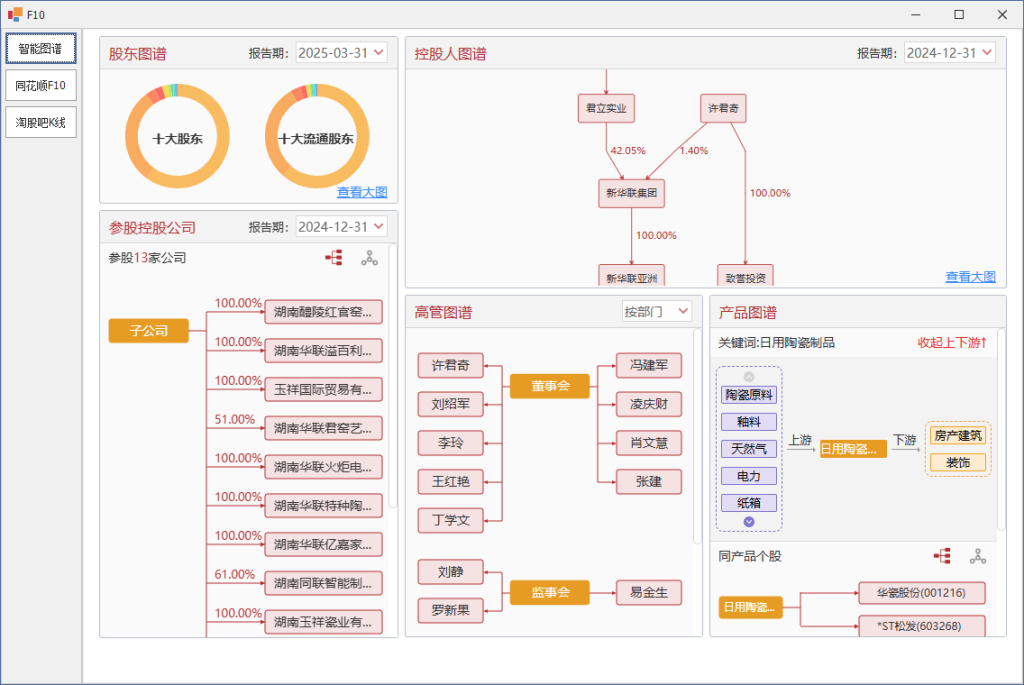Select subsidiary 玉祥国际贸易有...

[323, 390]
